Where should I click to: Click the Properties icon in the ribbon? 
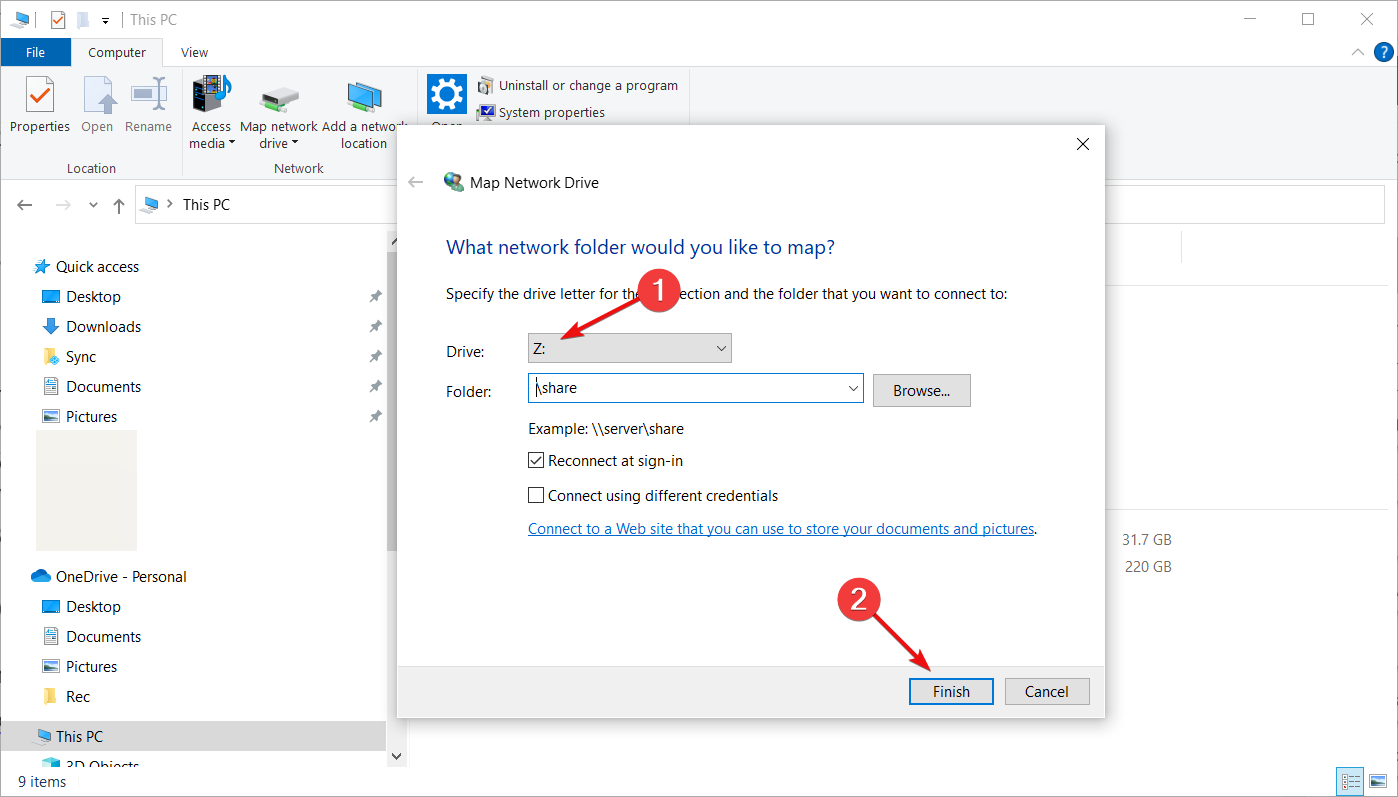pyautogui.click(x=40, y=95)
